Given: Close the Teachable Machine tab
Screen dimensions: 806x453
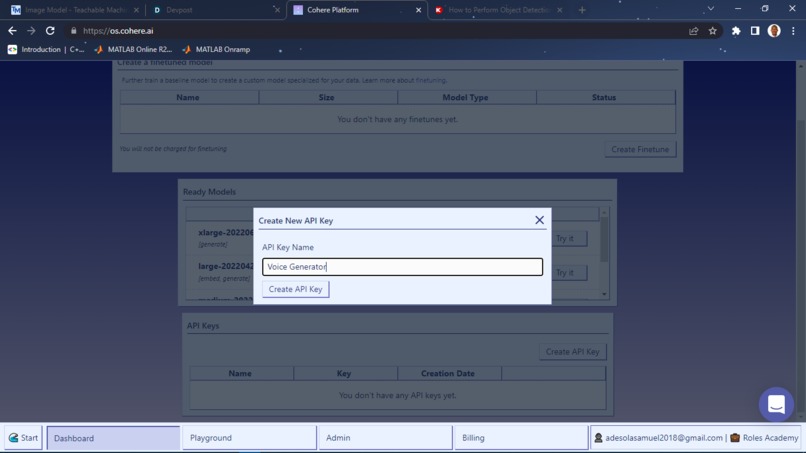Looking at the screenshot, I should 136,10.
